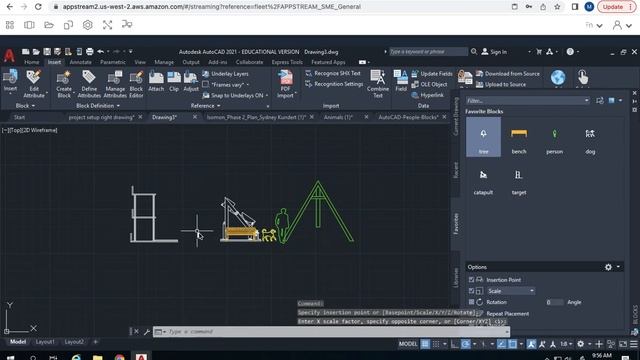The image size is (640, 360).
Task: Open annotation scale 1:8 dropdown
Action: pos(566,344)
